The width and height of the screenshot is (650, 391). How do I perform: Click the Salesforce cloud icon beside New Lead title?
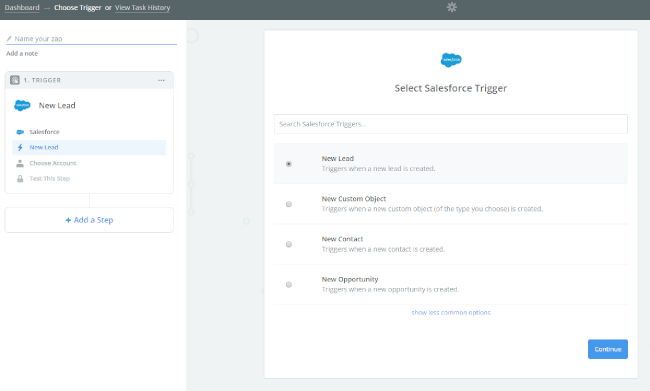(22, 105)
